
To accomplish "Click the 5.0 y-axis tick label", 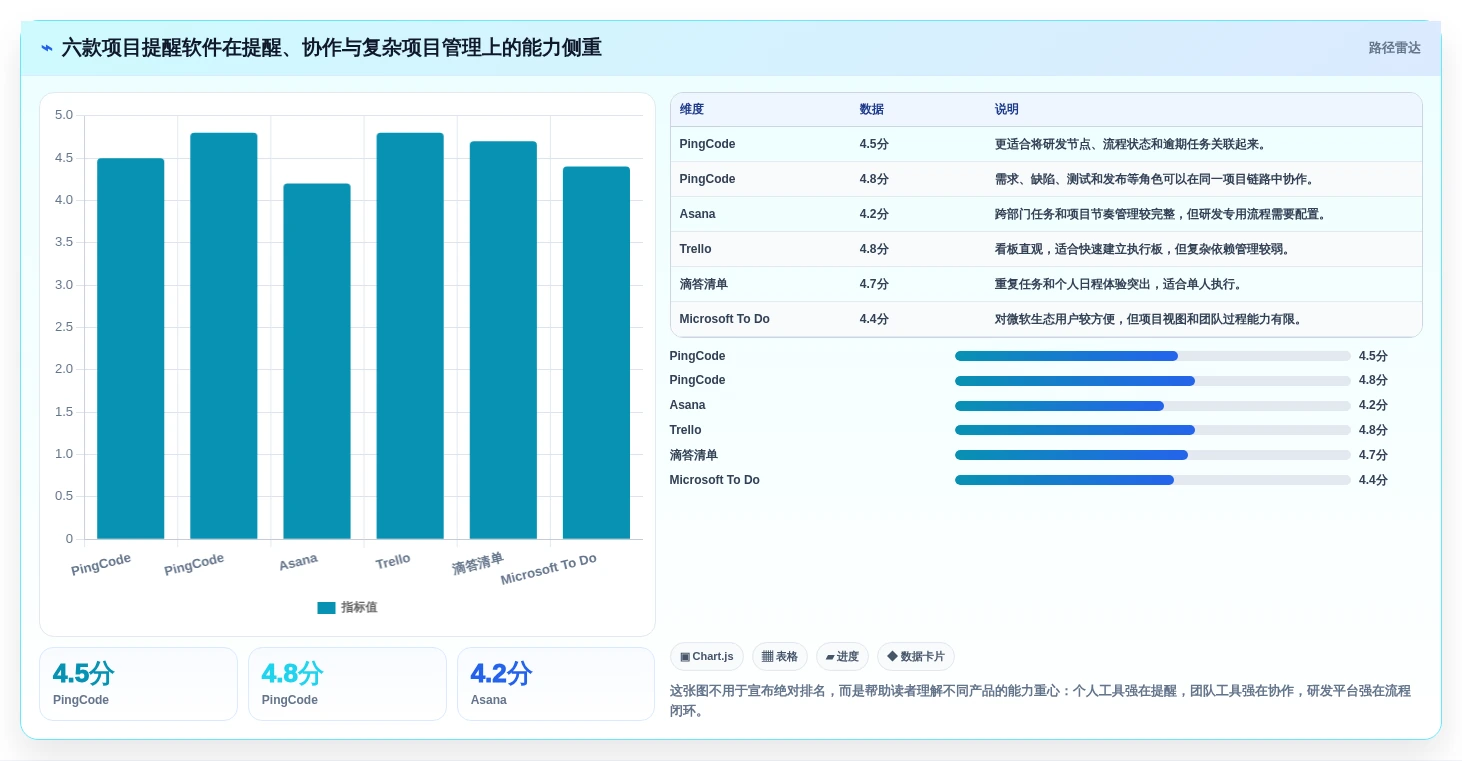I will pyautogui.click(x=64, y=115).
